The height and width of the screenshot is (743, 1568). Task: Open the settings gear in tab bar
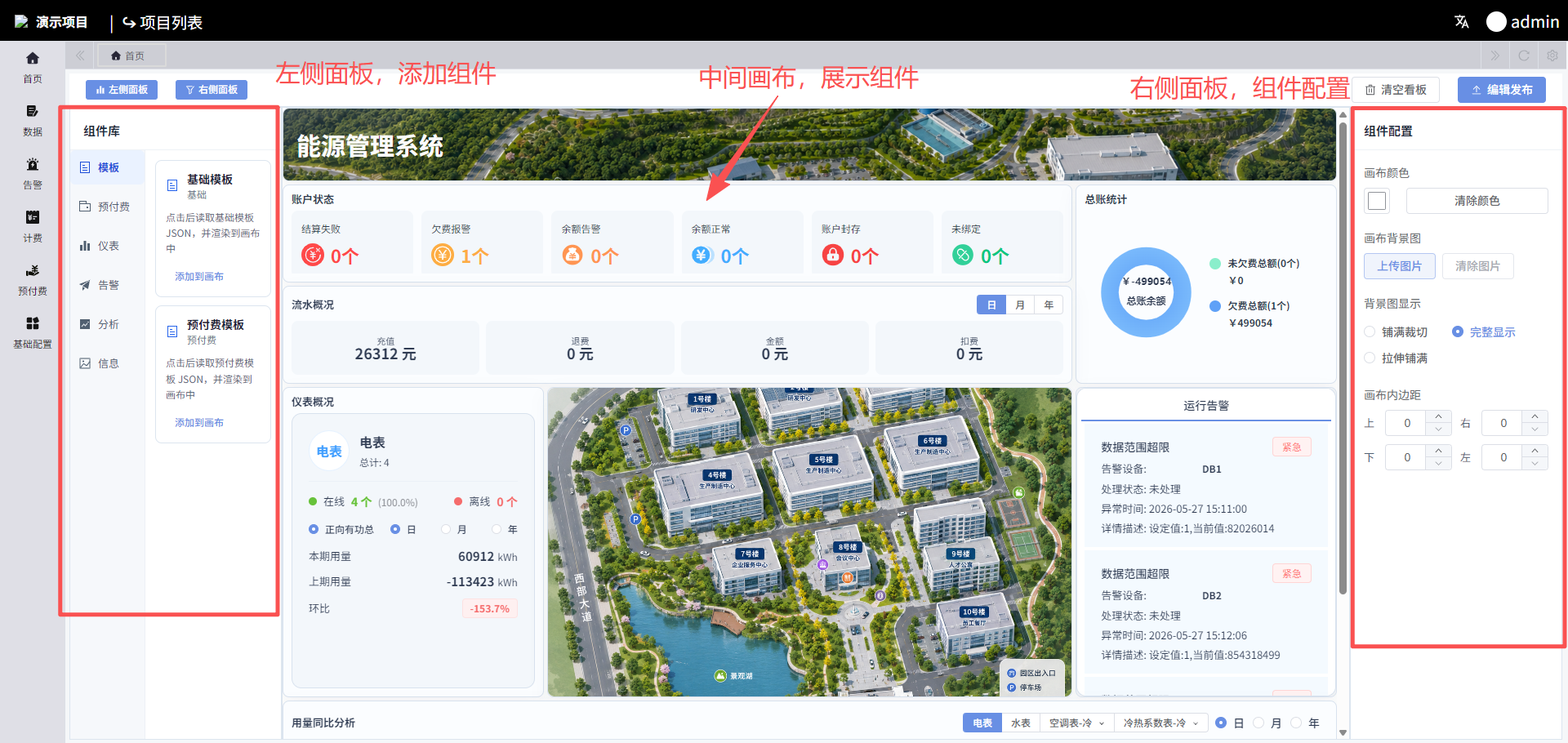(1552, 56)
